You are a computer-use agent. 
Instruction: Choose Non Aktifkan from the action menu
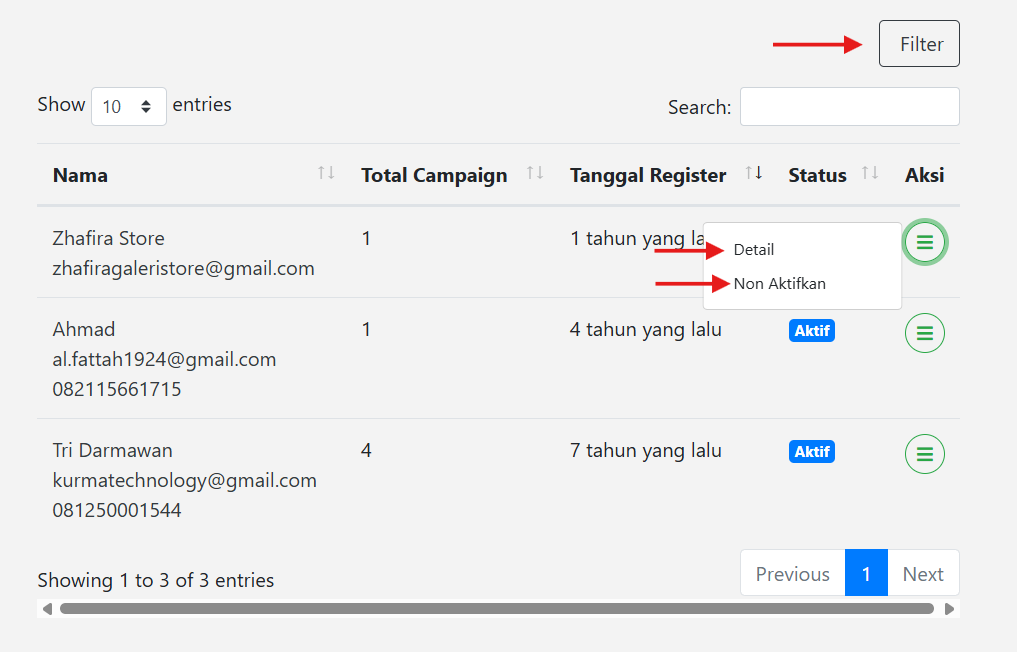pos(780,284)
